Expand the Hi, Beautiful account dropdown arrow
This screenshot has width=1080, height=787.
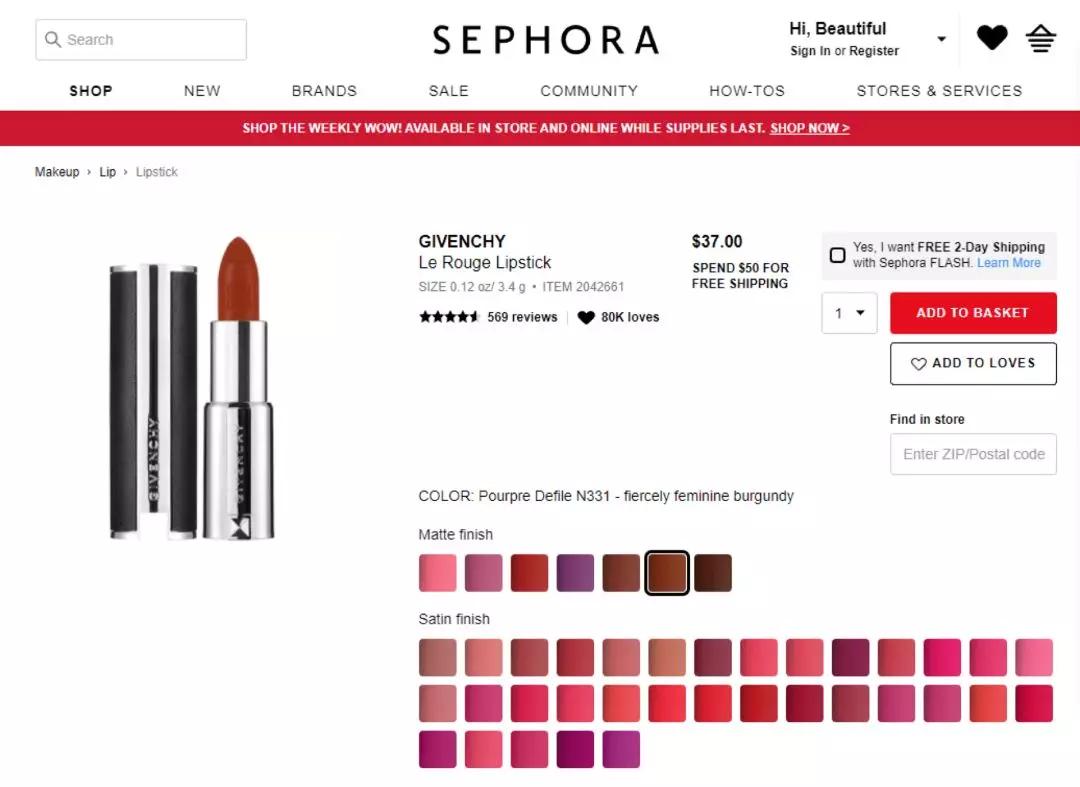(942, 39)
